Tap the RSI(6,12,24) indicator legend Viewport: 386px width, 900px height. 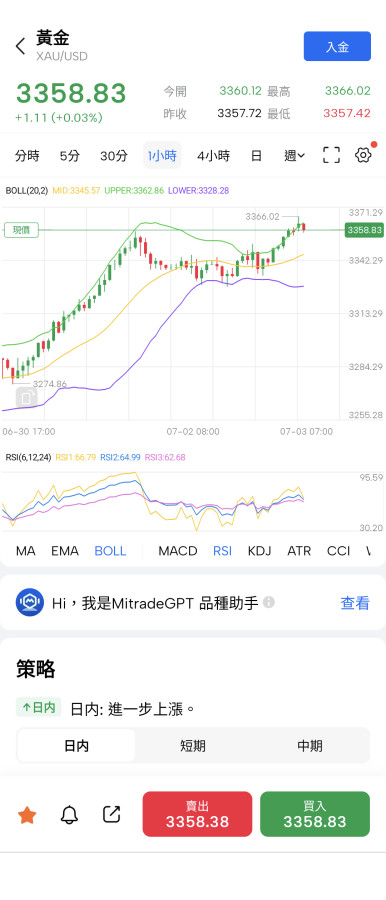[28, 457]
